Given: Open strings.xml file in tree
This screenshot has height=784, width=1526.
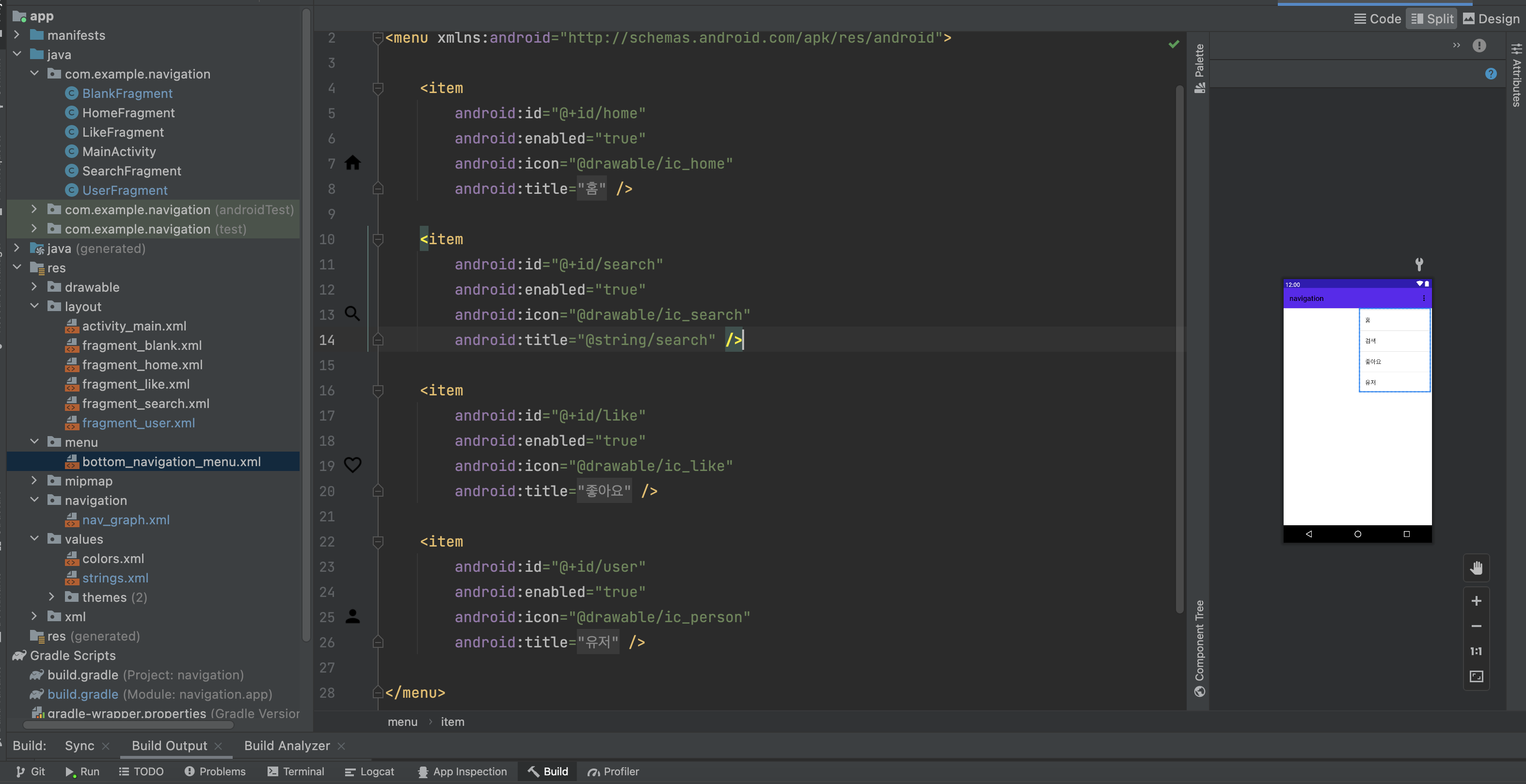Looking at the screenshot, I should click(115, 578).
